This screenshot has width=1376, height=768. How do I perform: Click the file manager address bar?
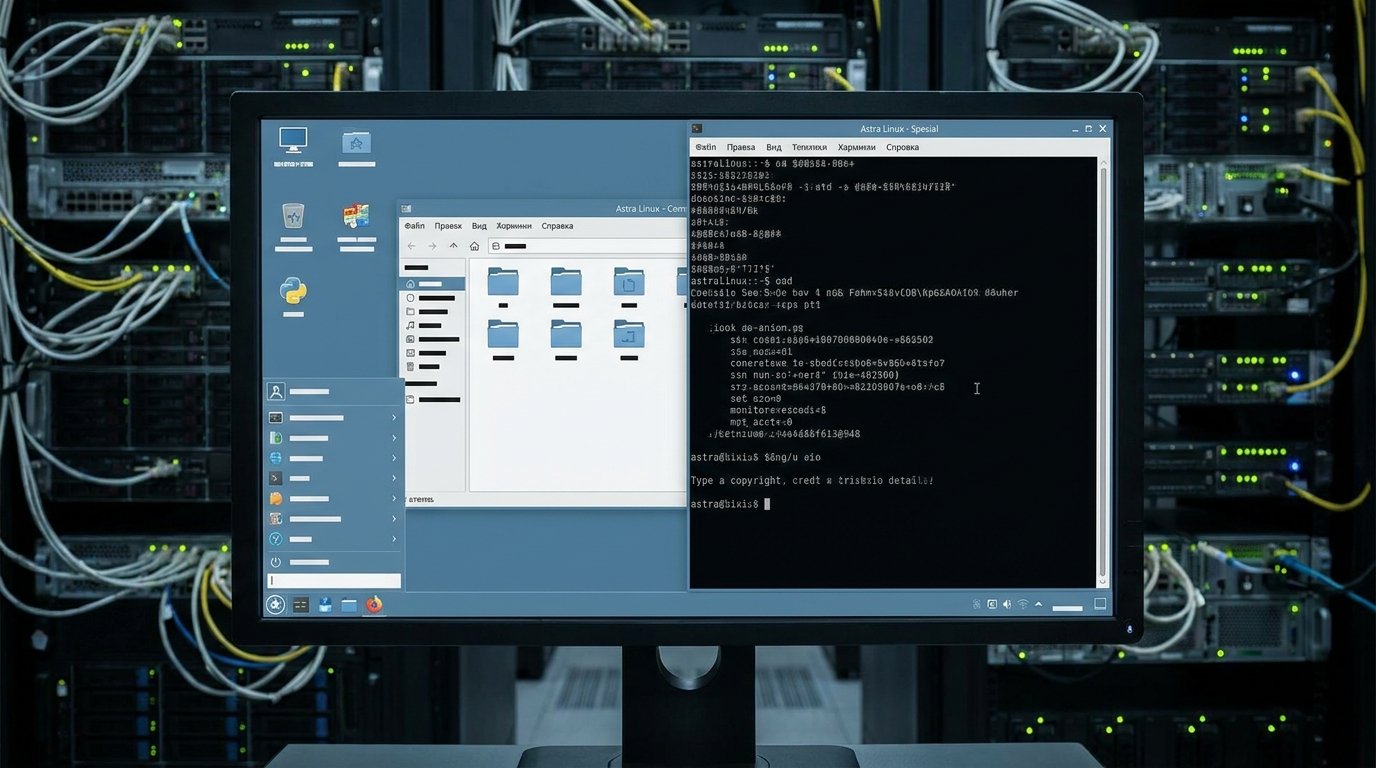[588, 246]
